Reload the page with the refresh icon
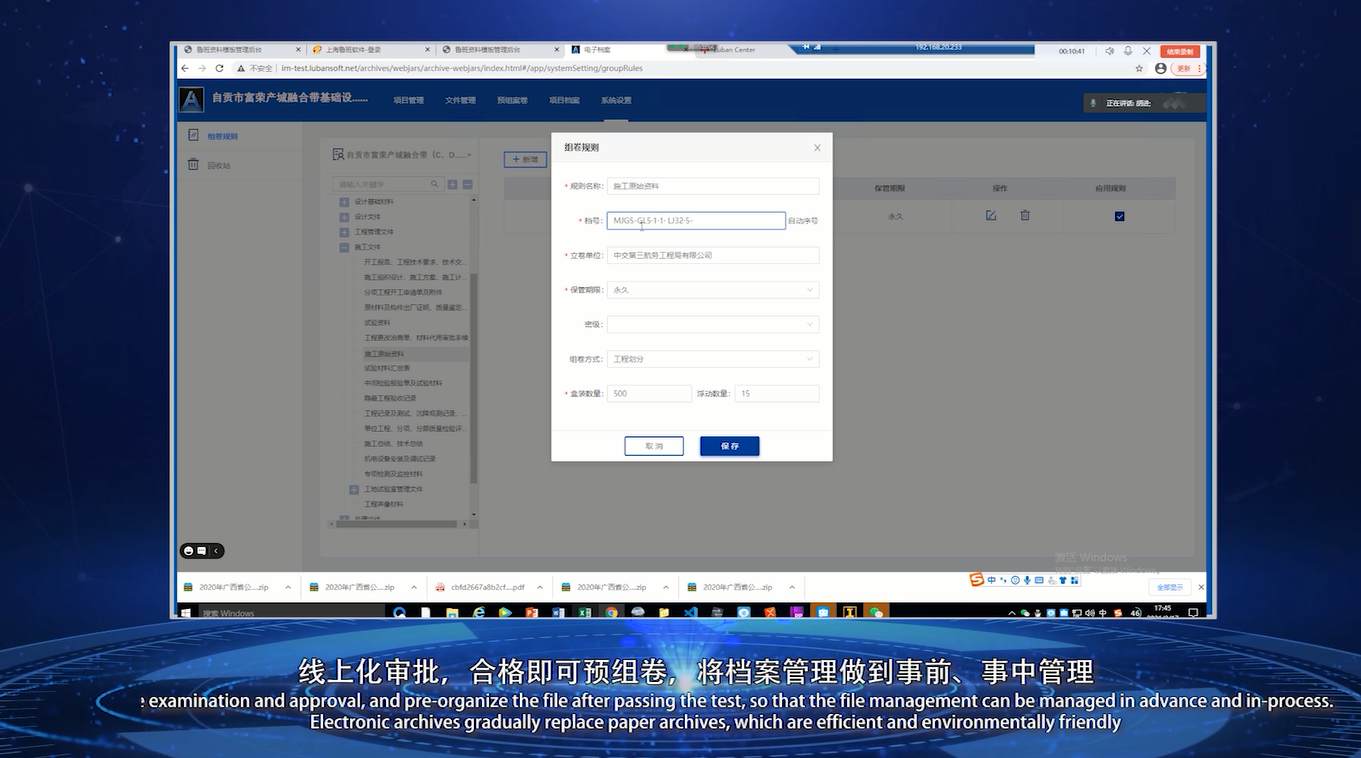The image size is (1361, 758). [221, 68]
